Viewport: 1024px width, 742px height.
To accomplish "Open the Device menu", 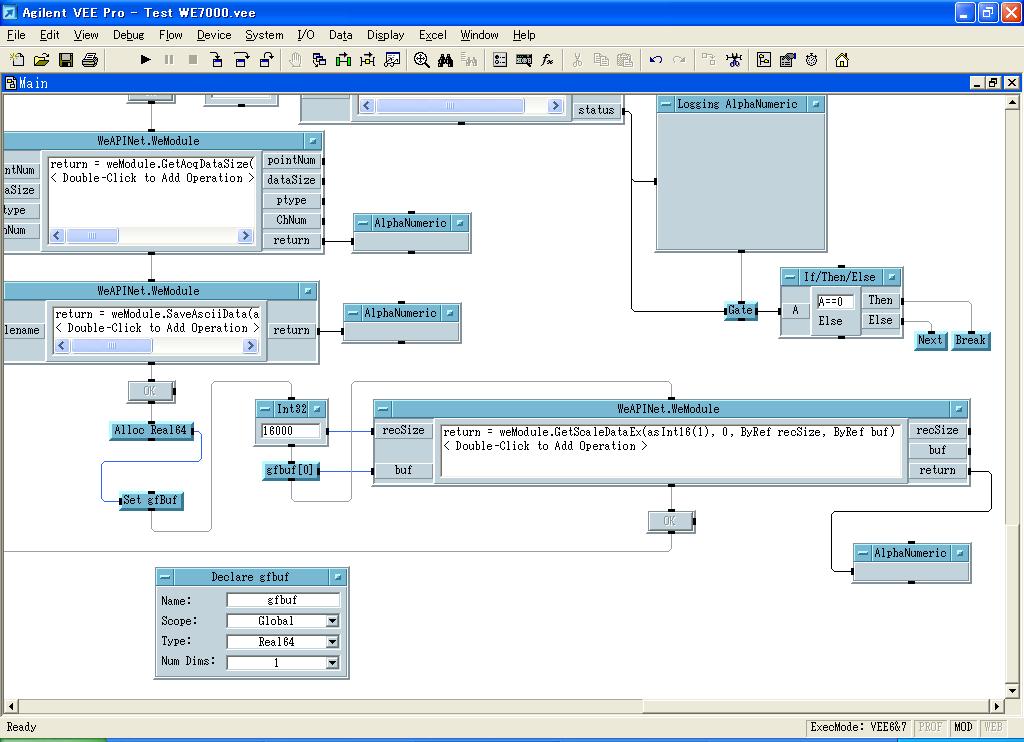I will click(x=213, y=35).
